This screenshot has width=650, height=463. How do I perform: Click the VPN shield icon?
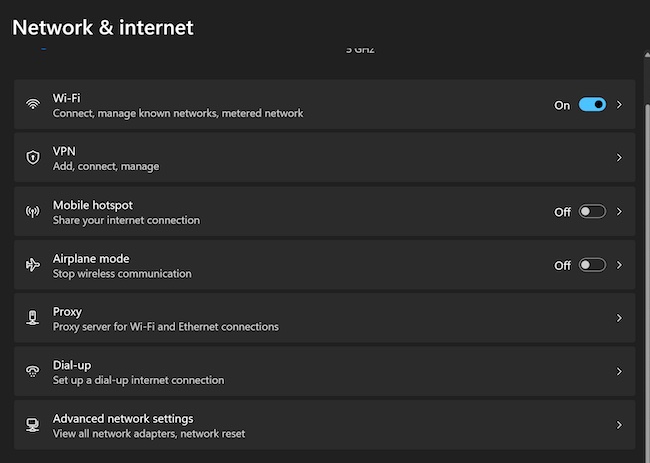(33, 158)
